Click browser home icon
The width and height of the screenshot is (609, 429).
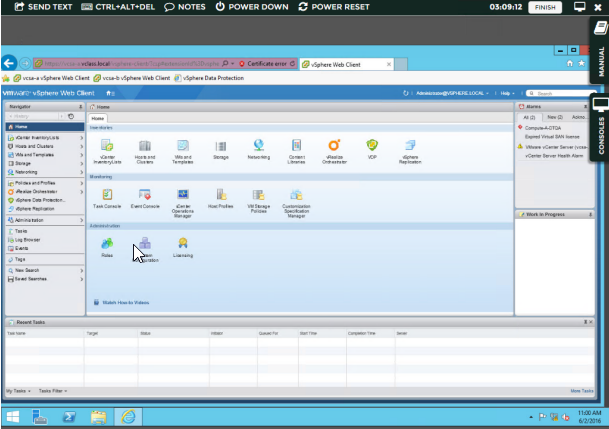[x=570, y=63]
